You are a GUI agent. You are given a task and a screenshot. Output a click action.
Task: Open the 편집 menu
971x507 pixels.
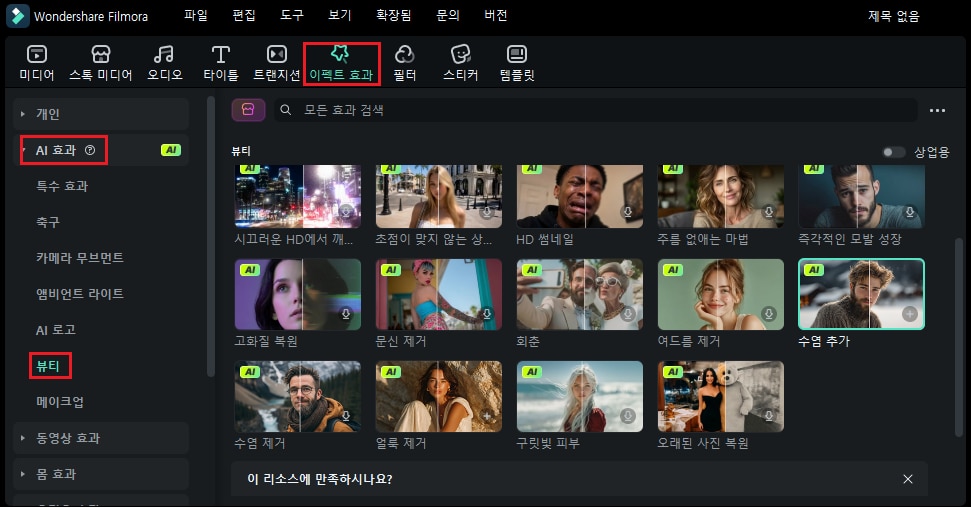point(244,15)
